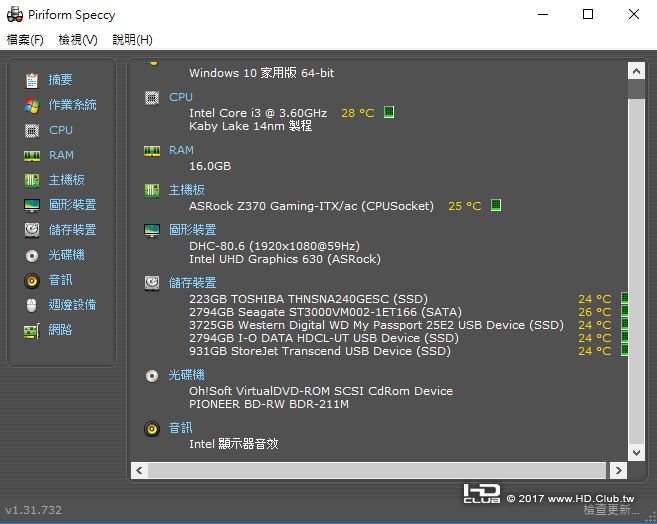Click the Summary (摘要) clipboard icon in sidebar

click(x=32, y=80)
